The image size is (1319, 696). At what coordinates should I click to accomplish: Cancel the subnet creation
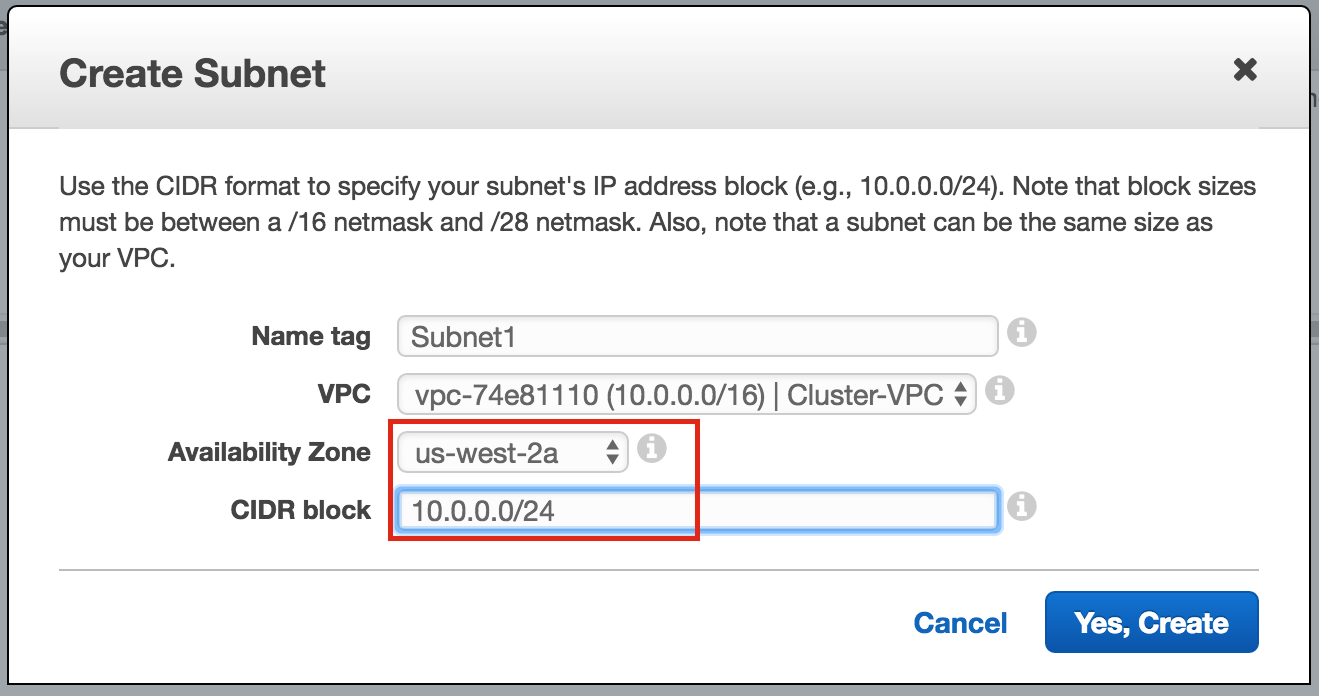(960, 623)
